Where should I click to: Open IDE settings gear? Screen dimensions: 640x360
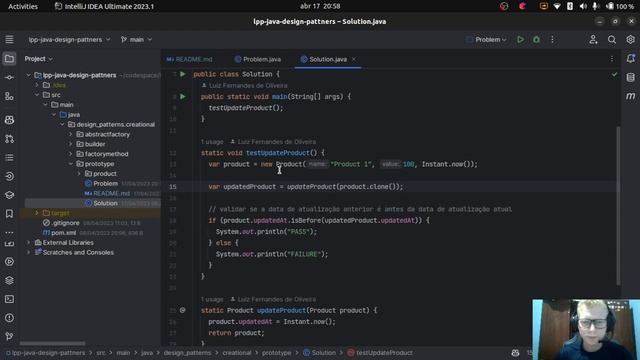click(x=630, y=40)
